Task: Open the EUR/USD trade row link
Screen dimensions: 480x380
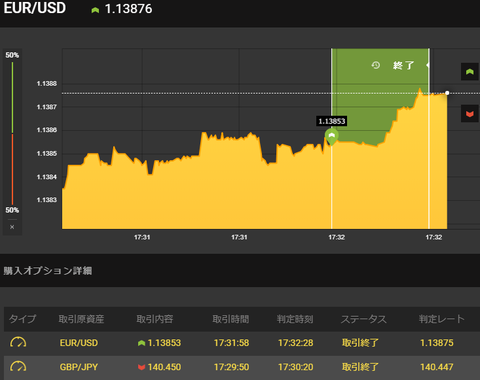Action: coord(79,343)
